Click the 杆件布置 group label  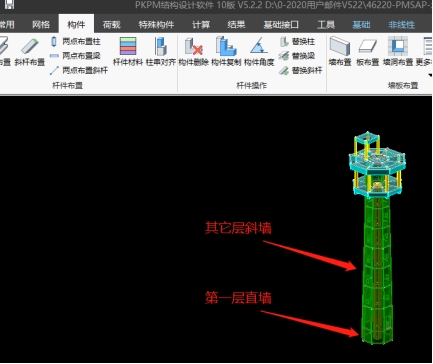click(x=68, y=86)
